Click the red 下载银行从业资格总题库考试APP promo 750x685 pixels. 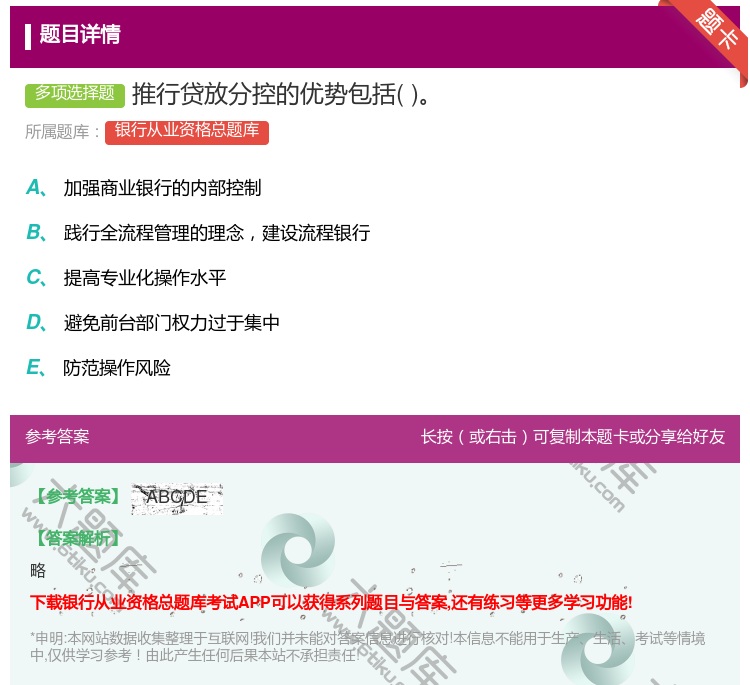[331, 602]
